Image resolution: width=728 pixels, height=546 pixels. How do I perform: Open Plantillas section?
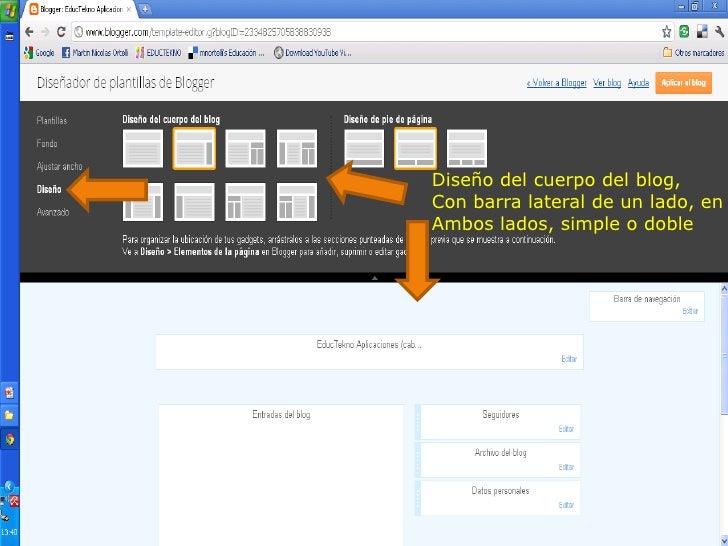coord(52,121)
